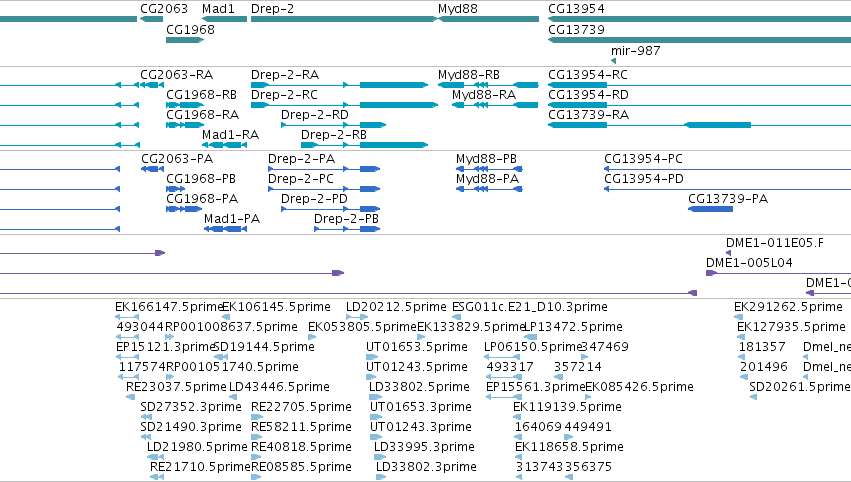
Task: Select the Drep-2-RA transcript label
Action: tap(285, 75)
